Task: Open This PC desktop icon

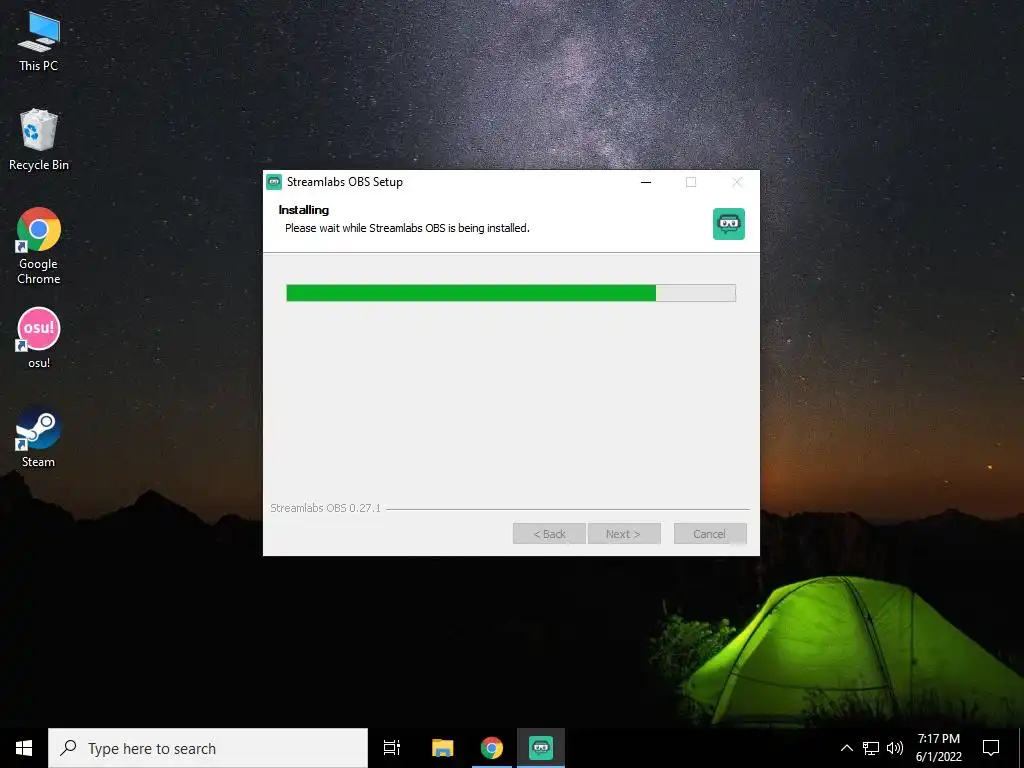Action: 39,42
